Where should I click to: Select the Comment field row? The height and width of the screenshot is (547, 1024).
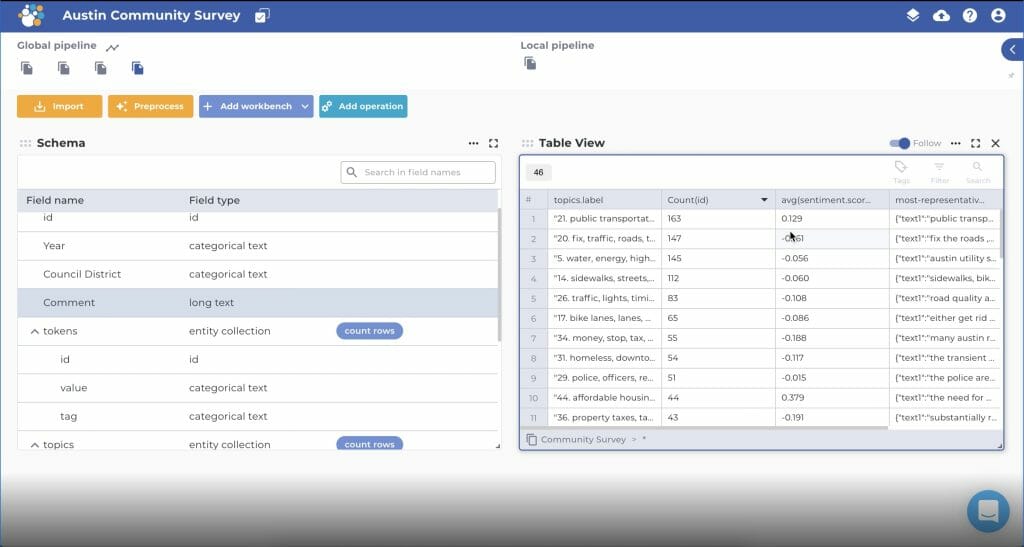pos(258,303)
